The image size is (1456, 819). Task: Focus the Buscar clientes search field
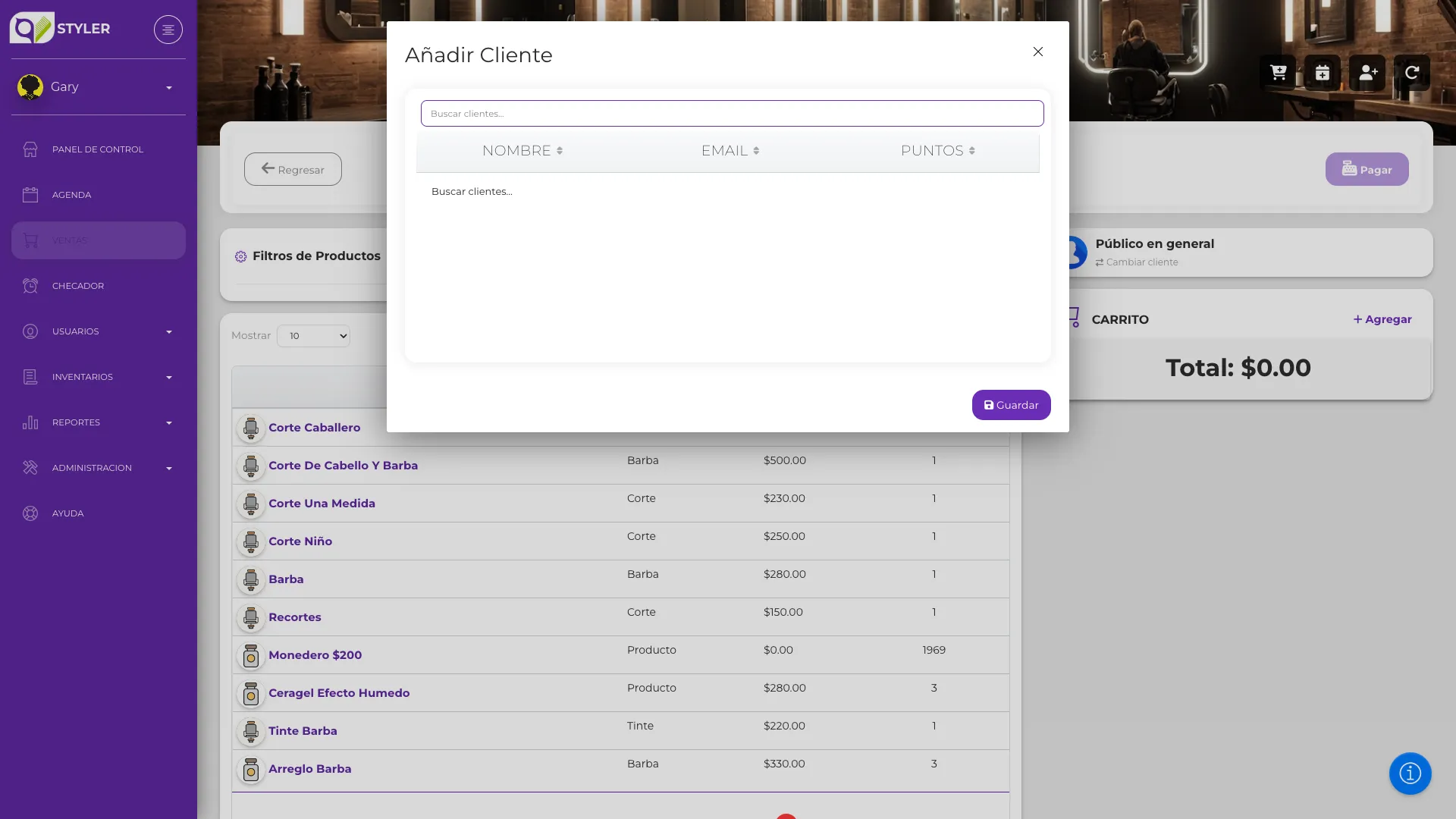click(x=733, y=114)
